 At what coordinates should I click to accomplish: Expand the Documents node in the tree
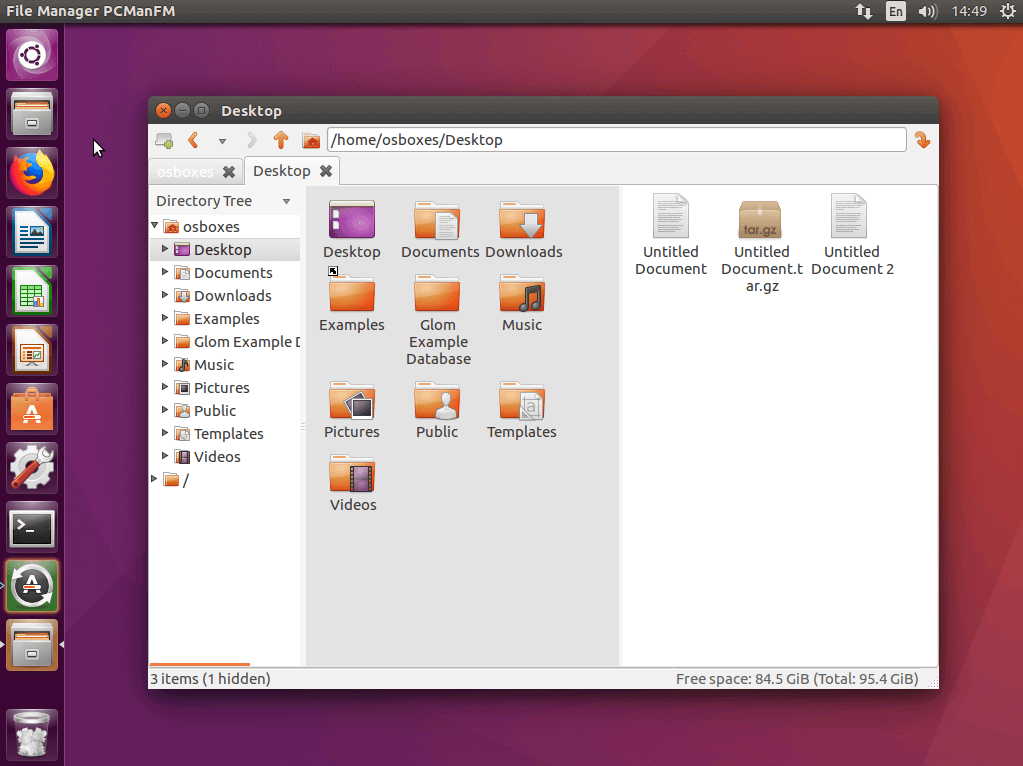[x=166, y=272]
